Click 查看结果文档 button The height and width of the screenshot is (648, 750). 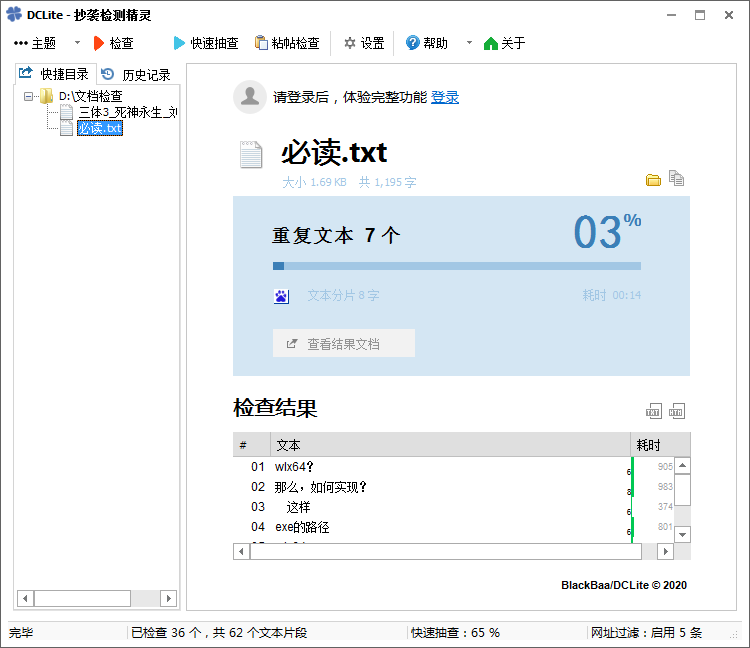(343, 343)
